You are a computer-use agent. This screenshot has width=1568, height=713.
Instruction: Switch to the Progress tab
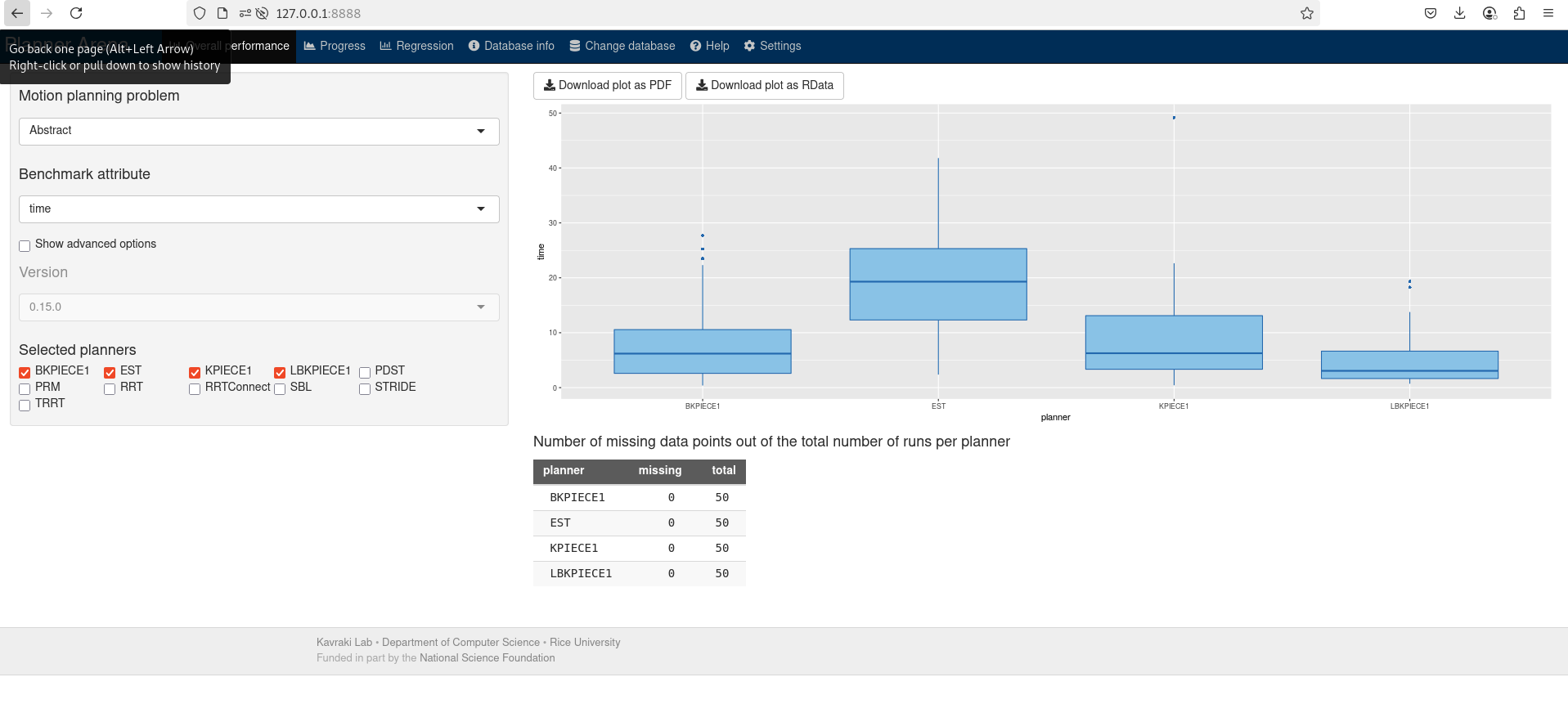(335, 46)
